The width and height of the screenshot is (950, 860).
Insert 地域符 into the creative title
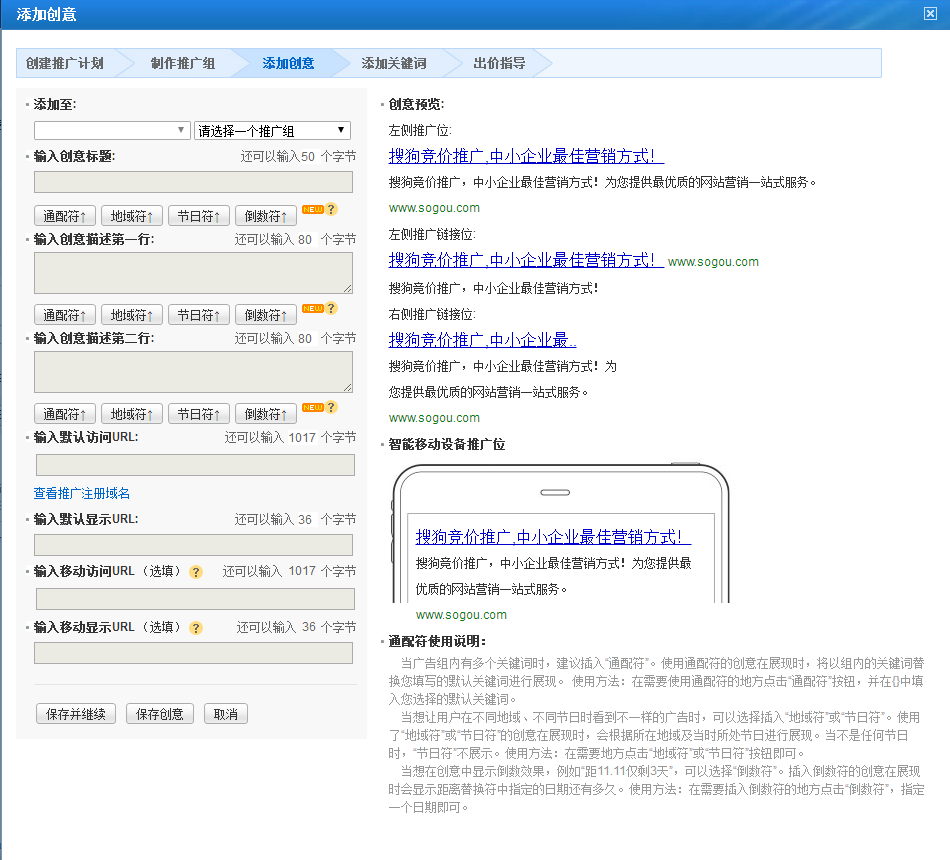coord(131,216)
